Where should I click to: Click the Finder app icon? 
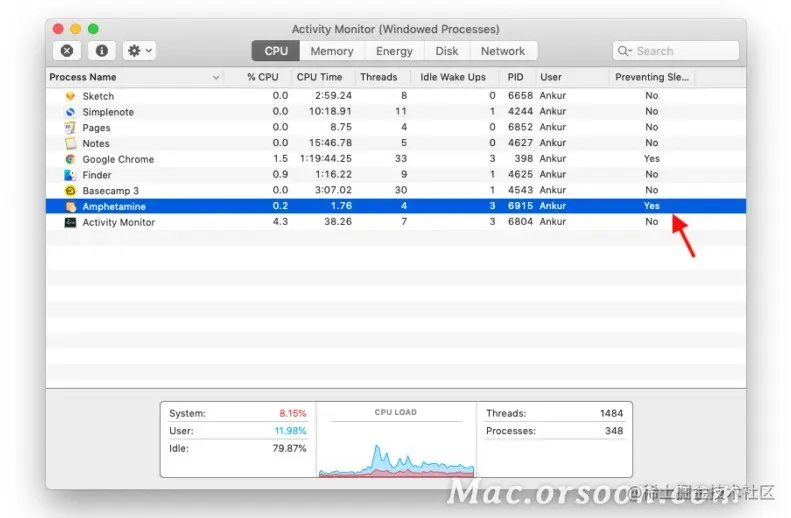pos(70,175)
